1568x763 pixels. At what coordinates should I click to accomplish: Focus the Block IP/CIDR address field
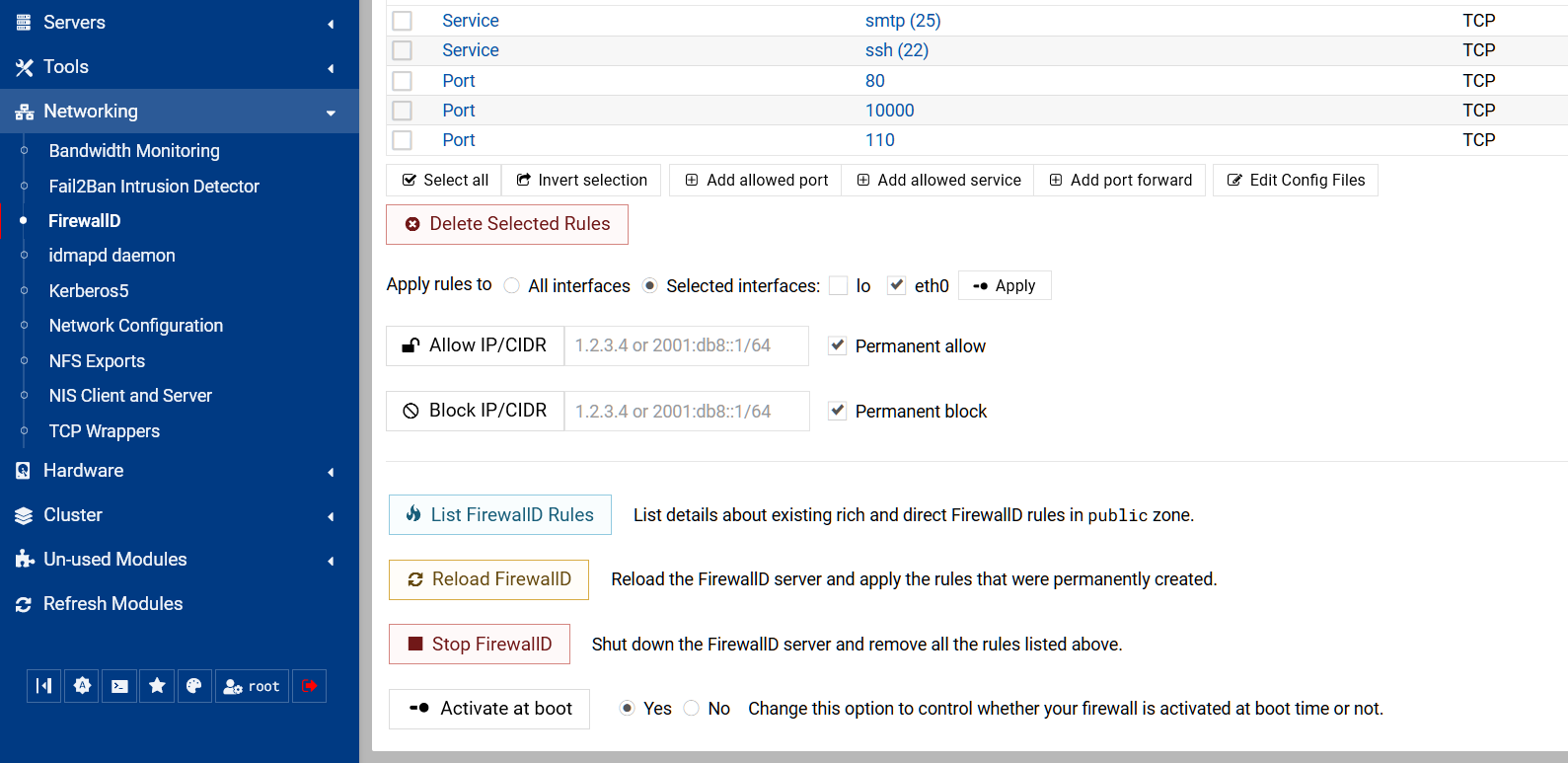point(686,412)
